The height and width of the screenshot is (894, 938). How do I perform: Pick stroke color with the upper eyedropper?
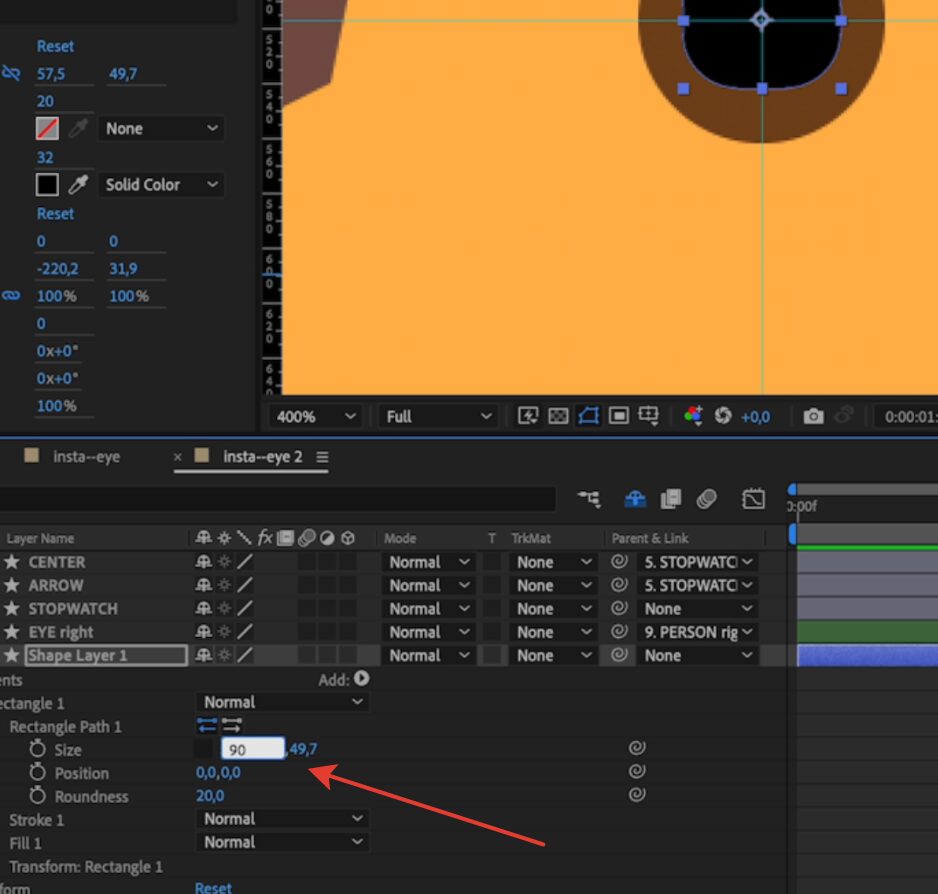[78, 128]
